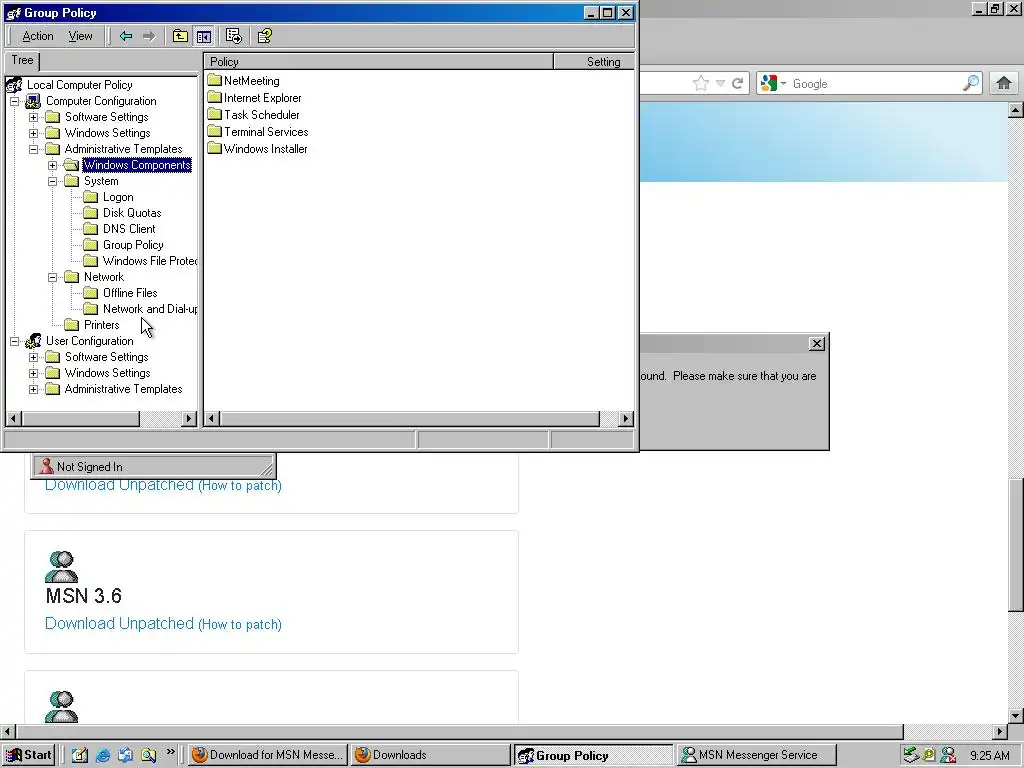1024x768 pixels.
Task: Click the Windows Installer folder icon
Action: click(215, 148)
